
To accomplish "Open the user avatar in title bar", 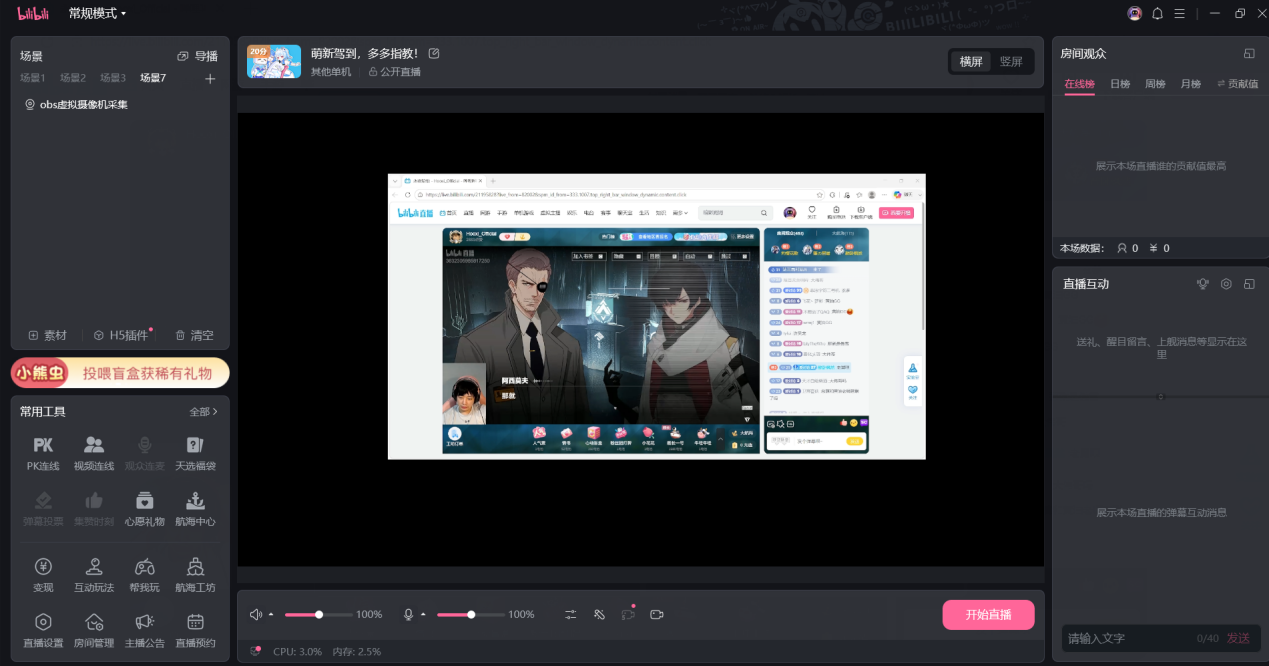I will point(1134,13).
